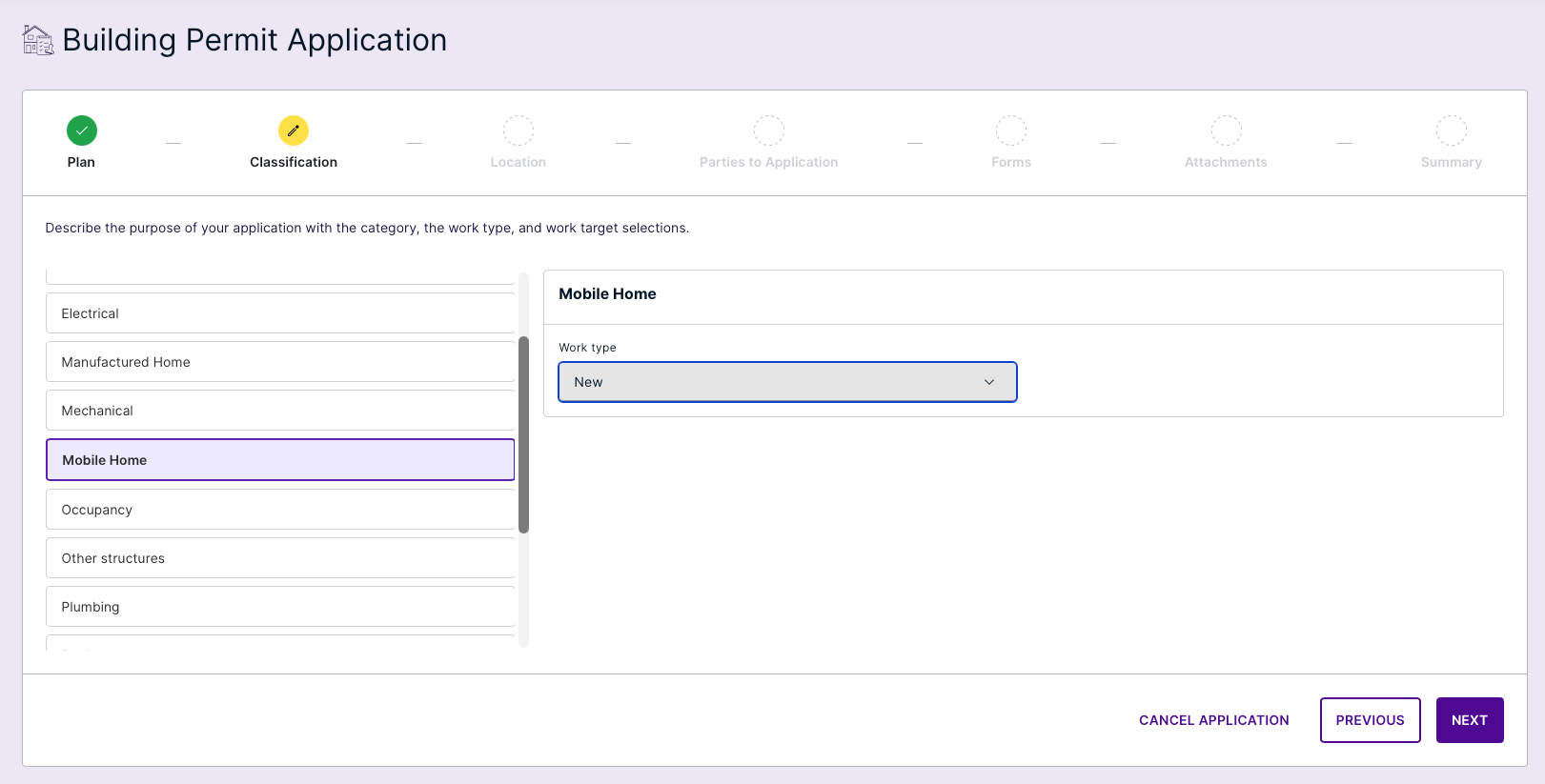Proceed with the Next button
This screenshot has width=1545, height=784.
point(1470,720)
